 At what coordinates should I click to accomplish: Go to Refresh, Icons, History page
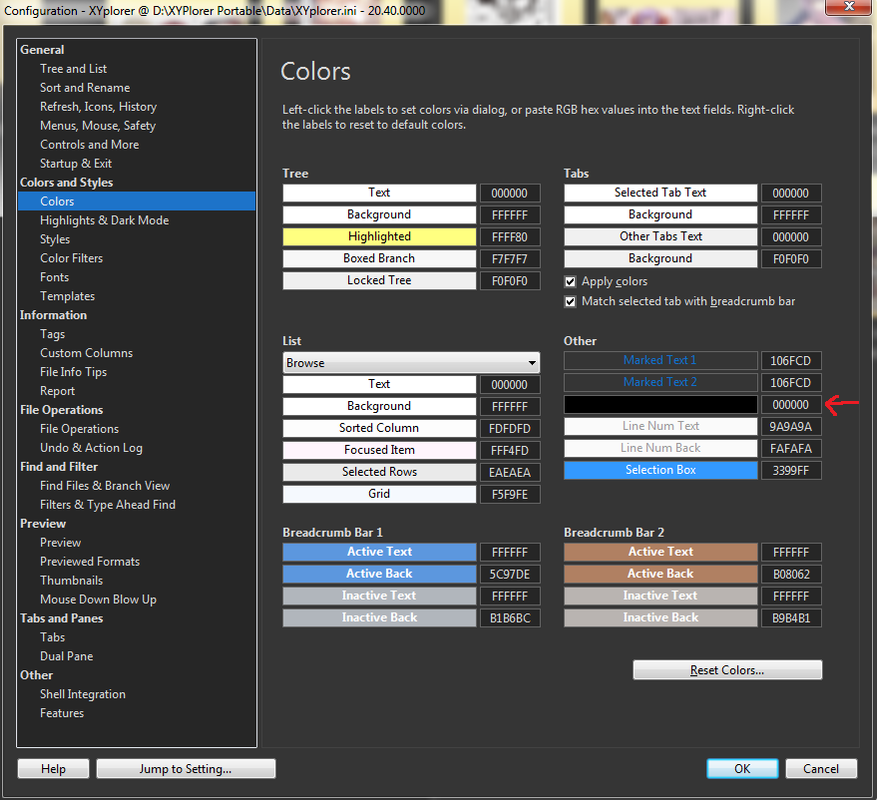[x=98, y=107]
